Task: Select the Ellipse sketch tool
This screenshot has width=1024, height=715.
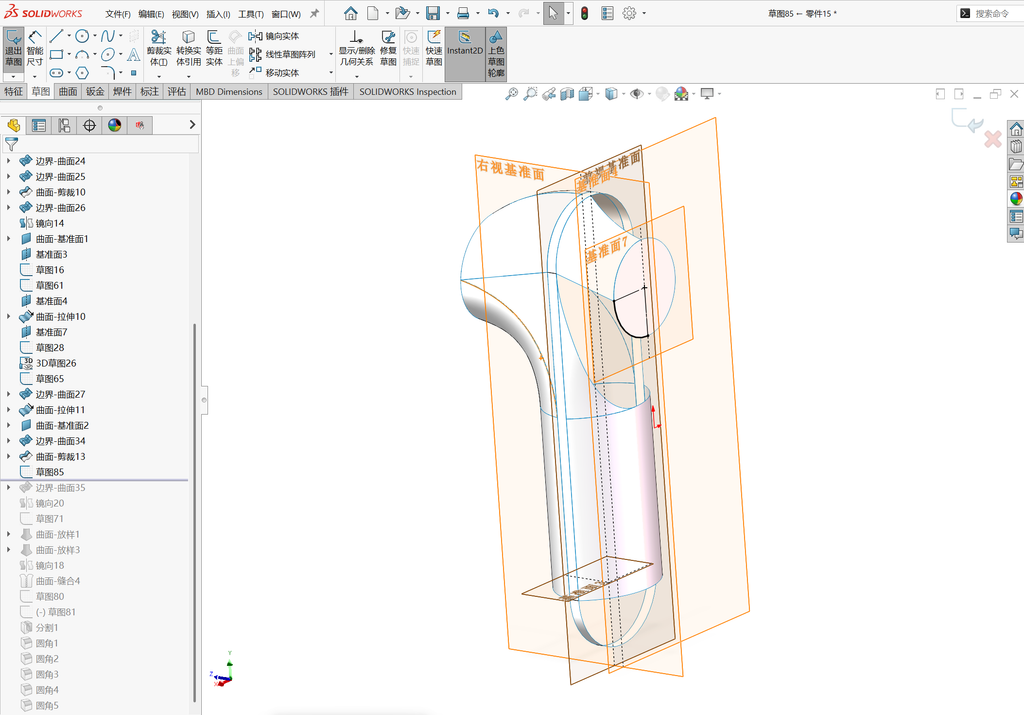Action: [108, 54]
